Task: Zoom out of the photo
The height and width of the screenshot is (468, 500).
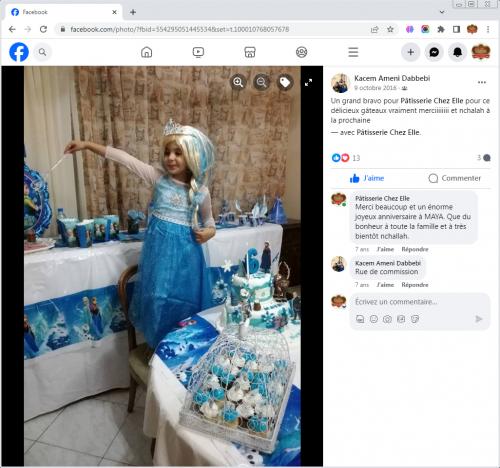Action: click(262, 82)
